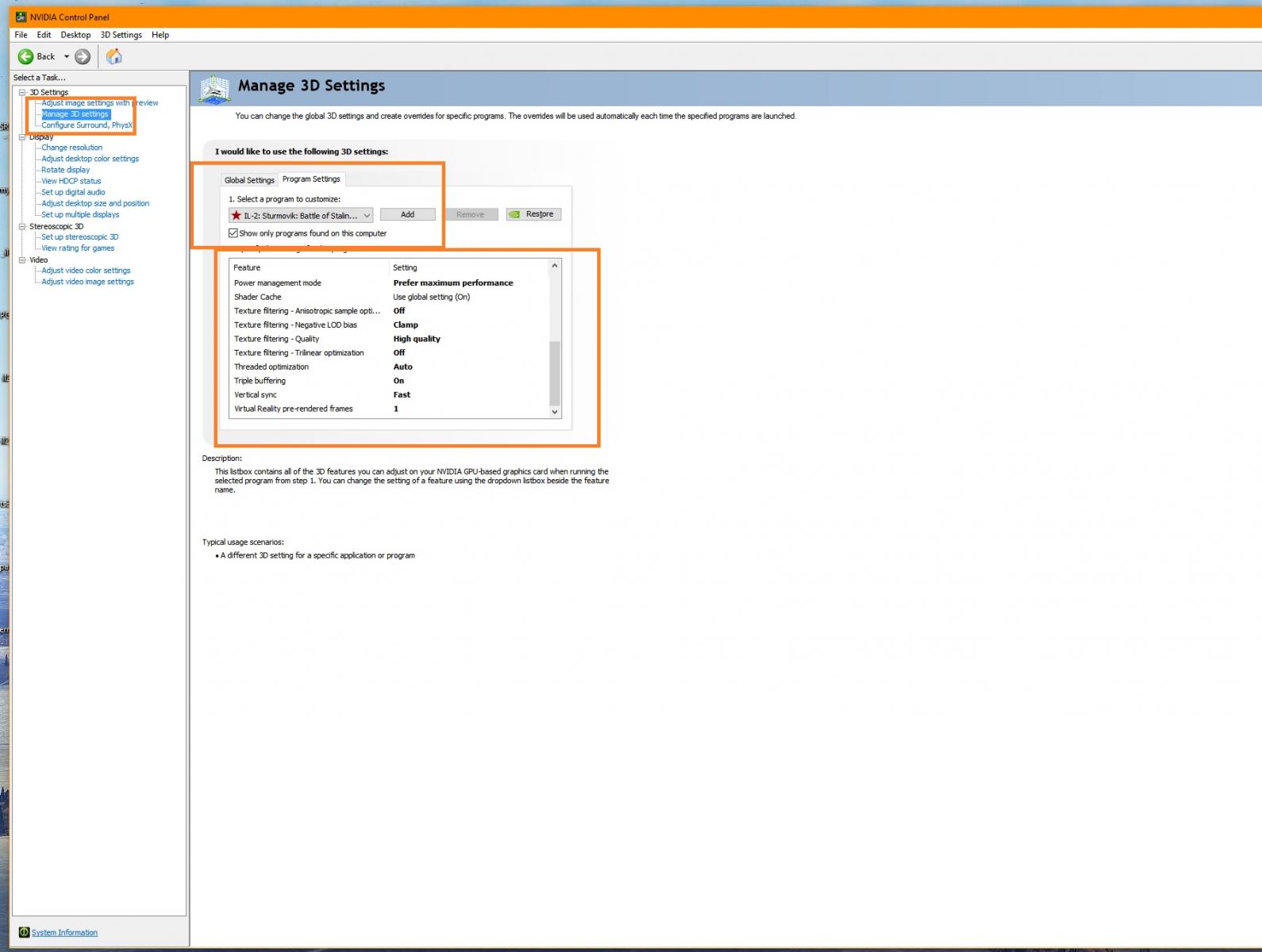1262x952 pixels.
Task: Open the Back history dropdown arrow
Action: pos(67,56)
